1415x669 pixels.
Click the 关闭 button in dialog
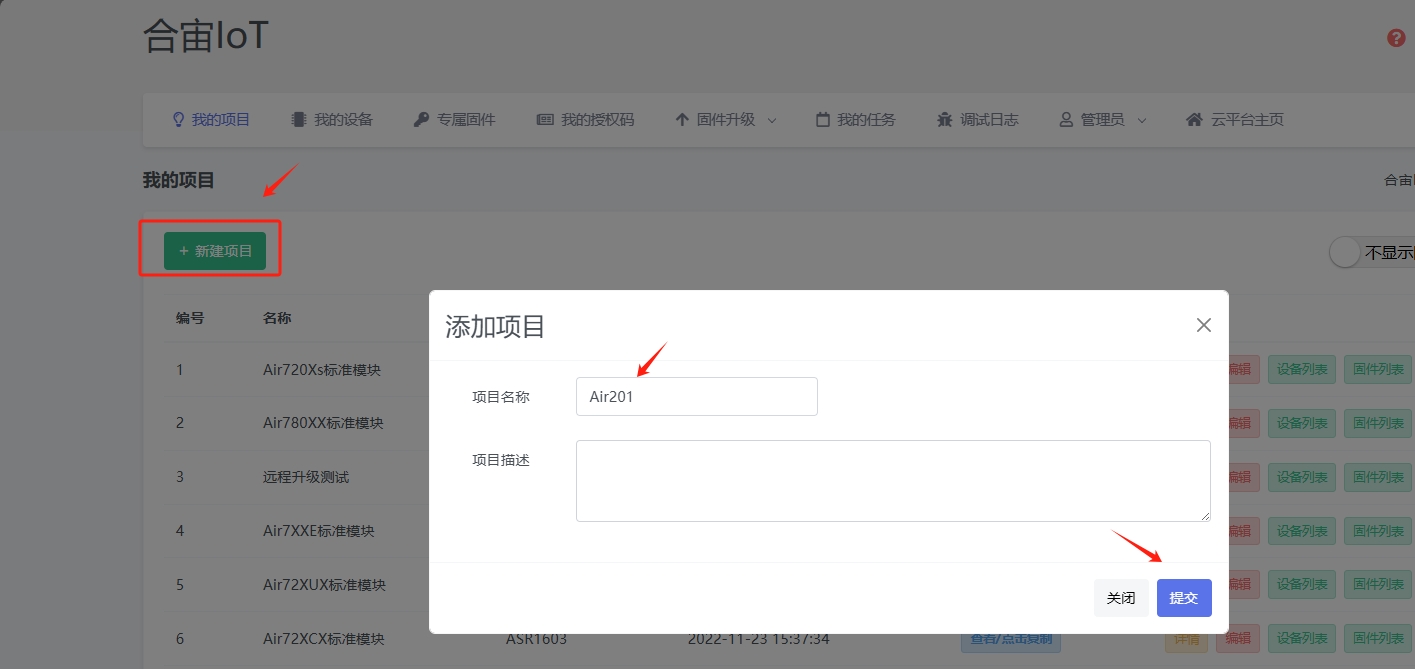[1121, 598]
